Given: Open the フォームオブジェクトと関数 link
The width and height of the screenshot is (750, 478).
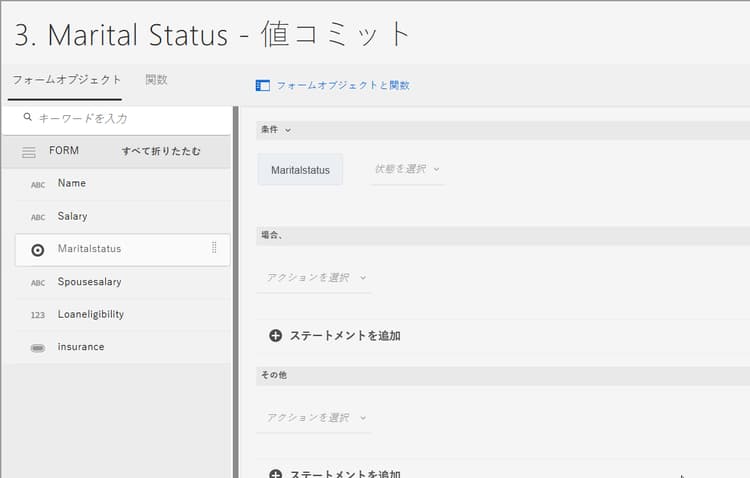Looking at the screenshot, I should pos(343,86).
